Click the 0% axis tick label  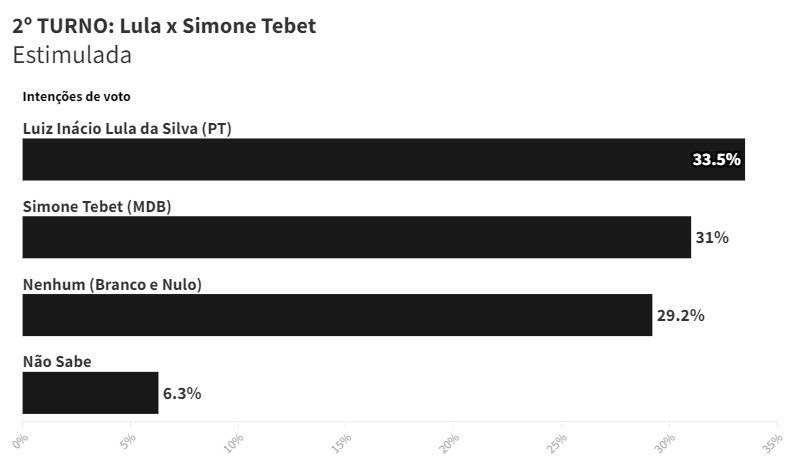click(x=20, y=441)
